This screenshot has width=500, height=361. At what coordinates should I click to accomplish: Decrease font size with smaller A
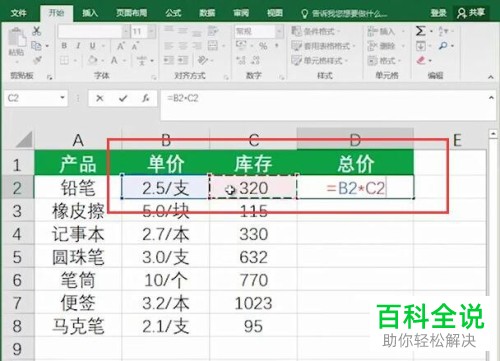pos(135,46)
